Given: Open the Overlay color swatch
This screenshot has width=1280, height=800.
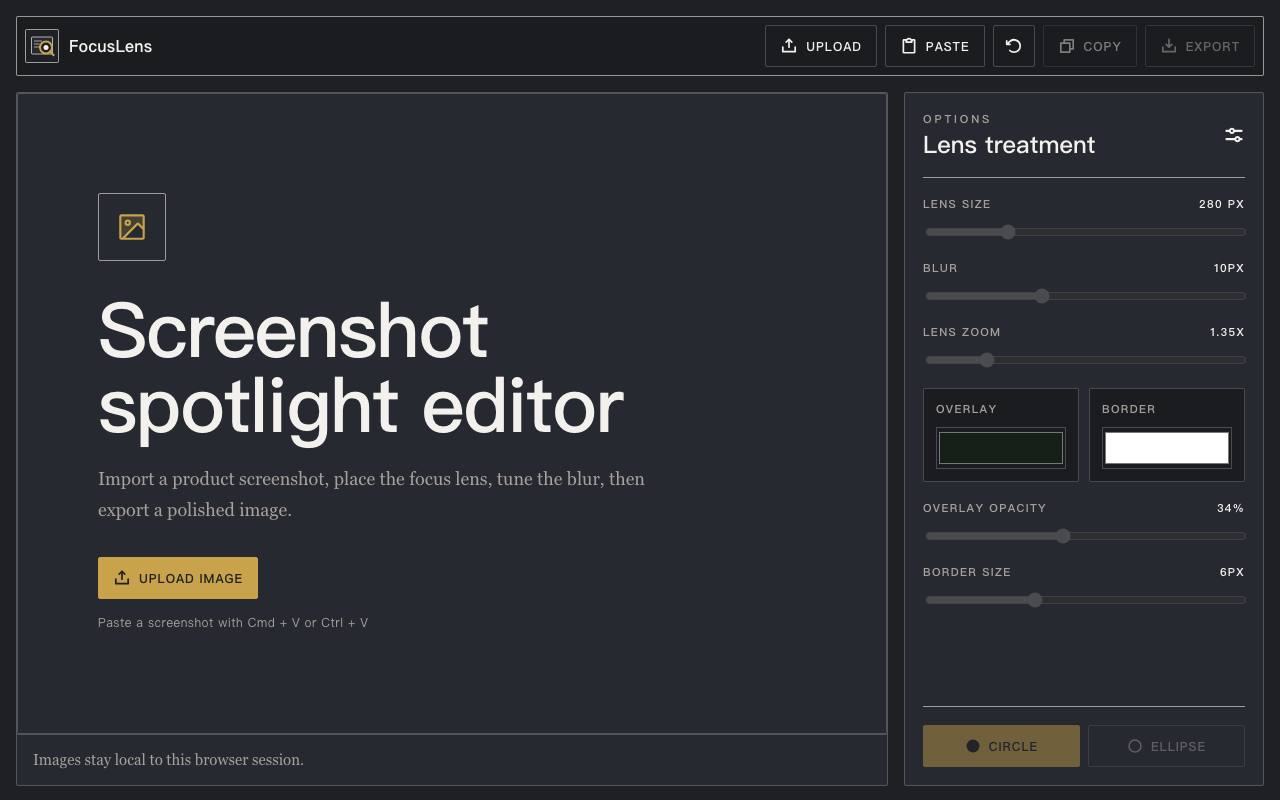Looking at the screenshot, I should pos(1001,448).
